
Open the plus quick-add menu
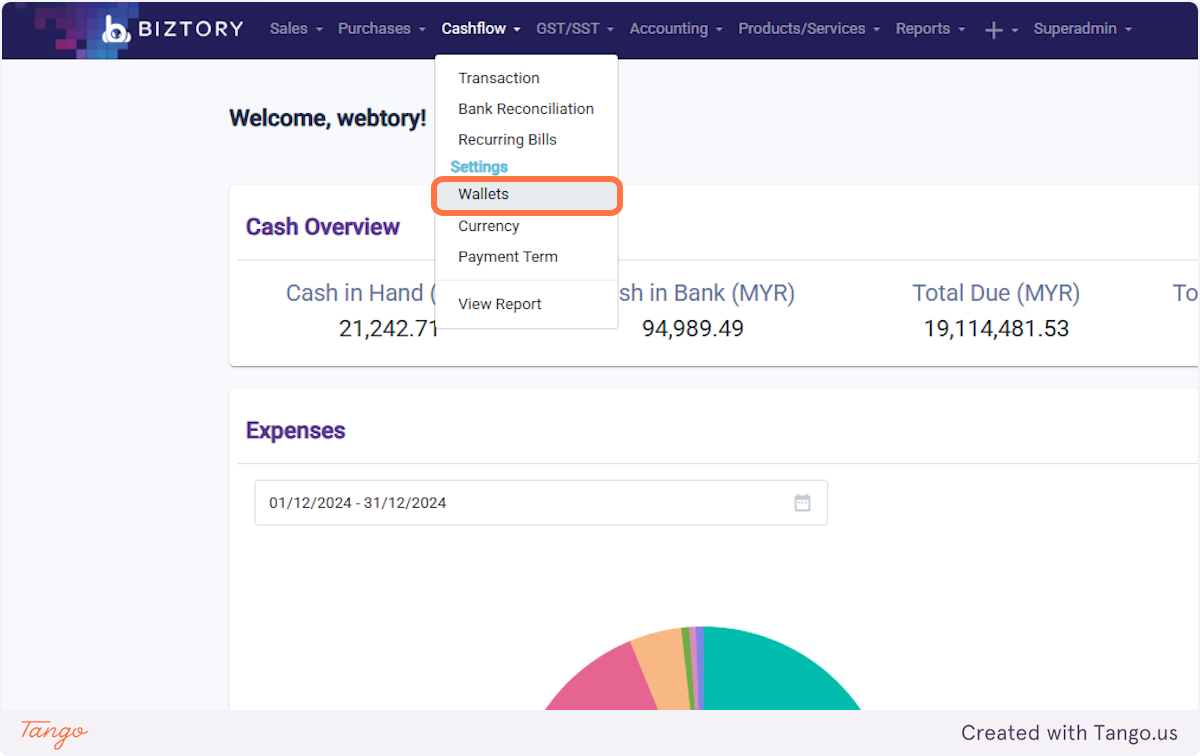coord(1000,30)
